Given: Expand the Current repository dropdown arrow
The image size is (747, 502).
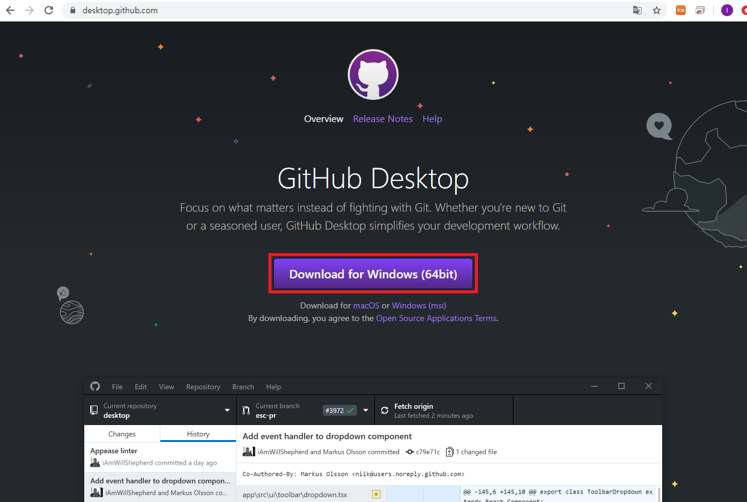Looking at the screenshot, I should (227, 410).
